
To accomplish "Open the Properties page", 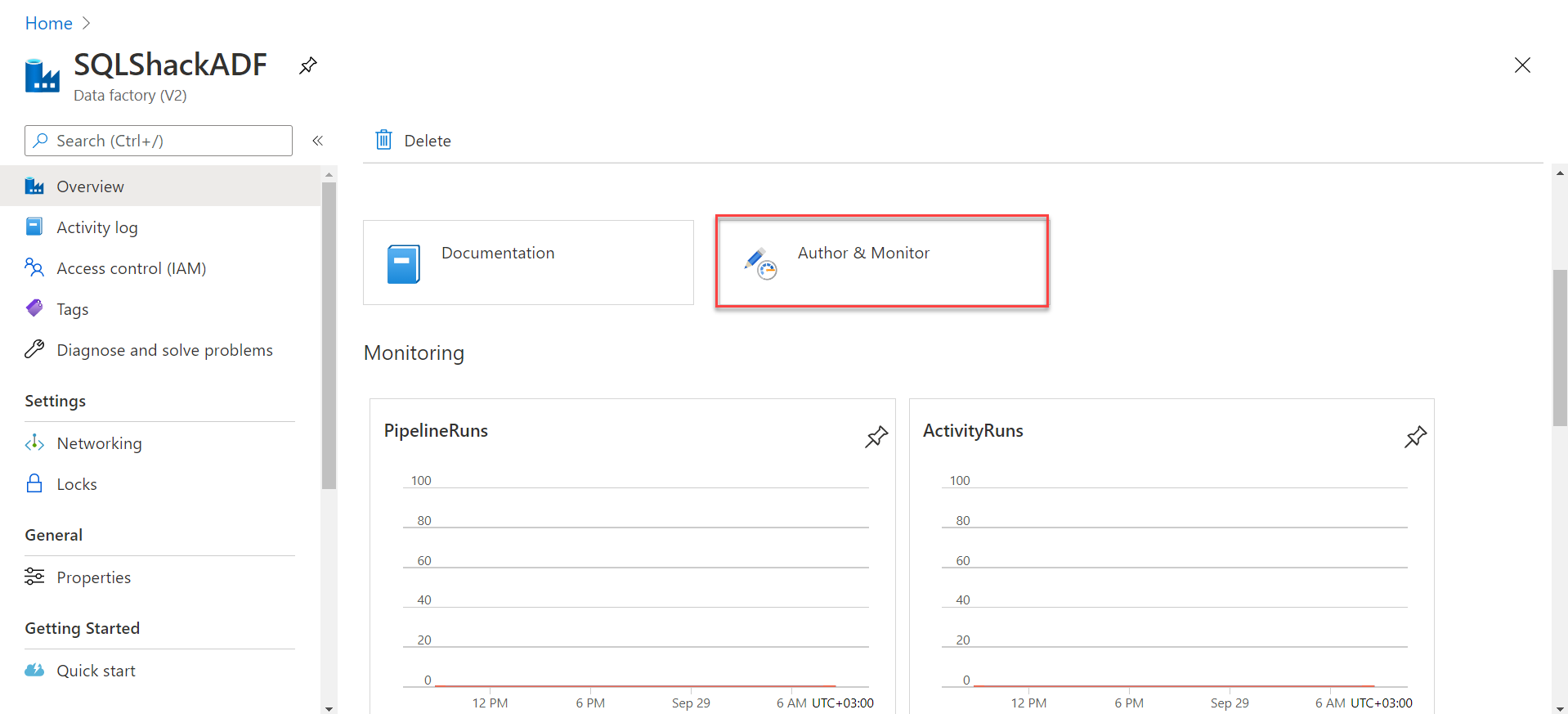I will pyautogui.click(x=93, y=577).
